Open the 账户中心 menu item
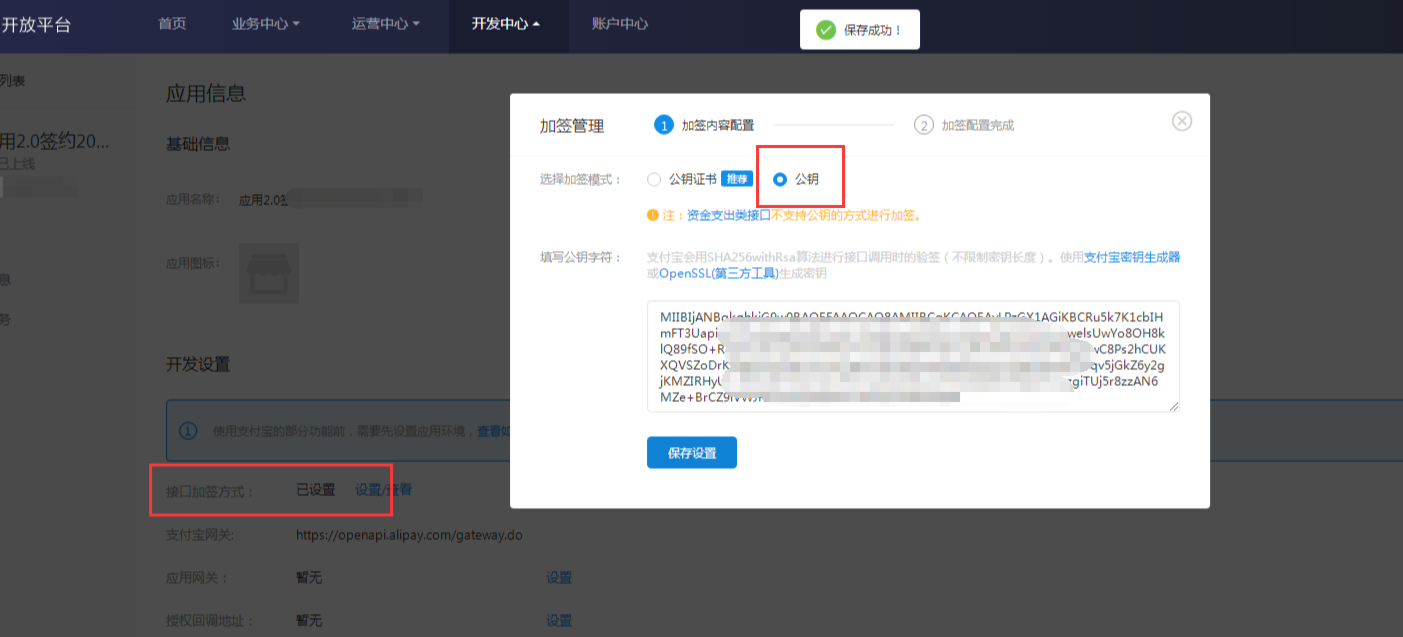The width and height of the screenshot is (1403, 637). pos(619,24)
